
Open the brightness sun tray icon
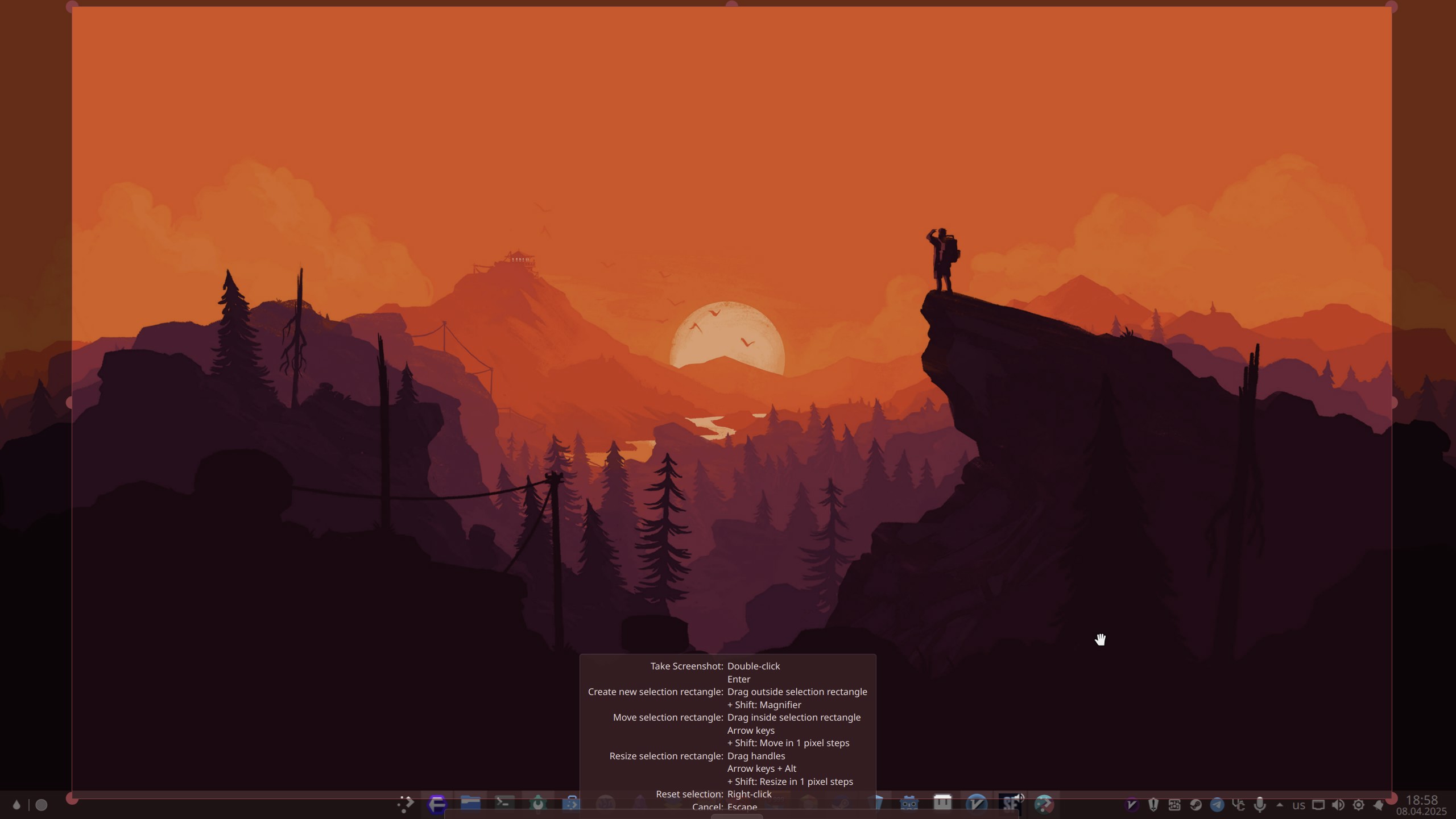coord(1359,805)
